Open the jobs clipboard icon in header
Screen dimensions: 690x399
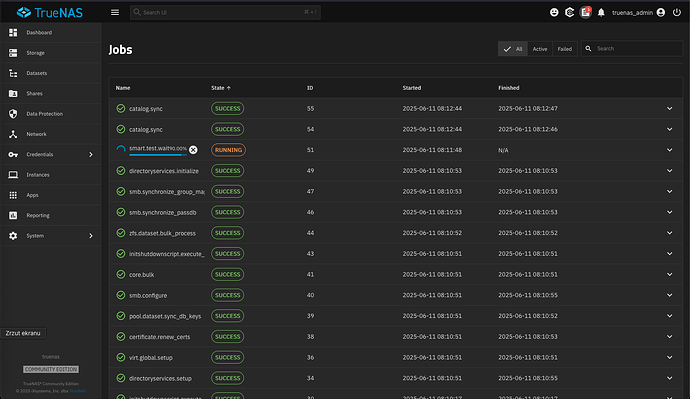tap(585, 12)
